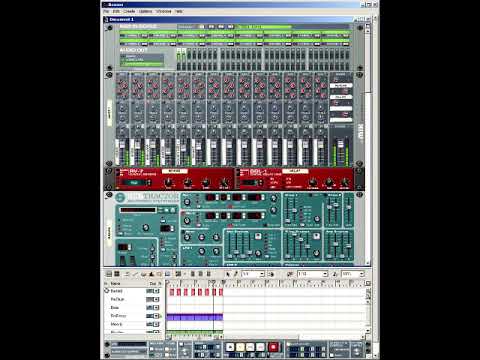Click the Subtractor Save Patch disk icon

click(173, 210)
